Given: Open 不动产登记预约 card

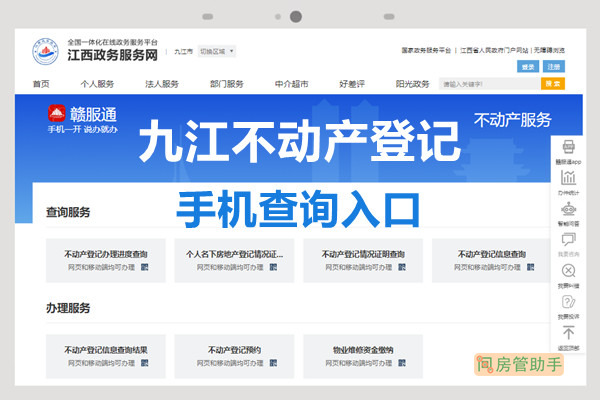Looking at the screenshot, I should (x=234, y=356).
